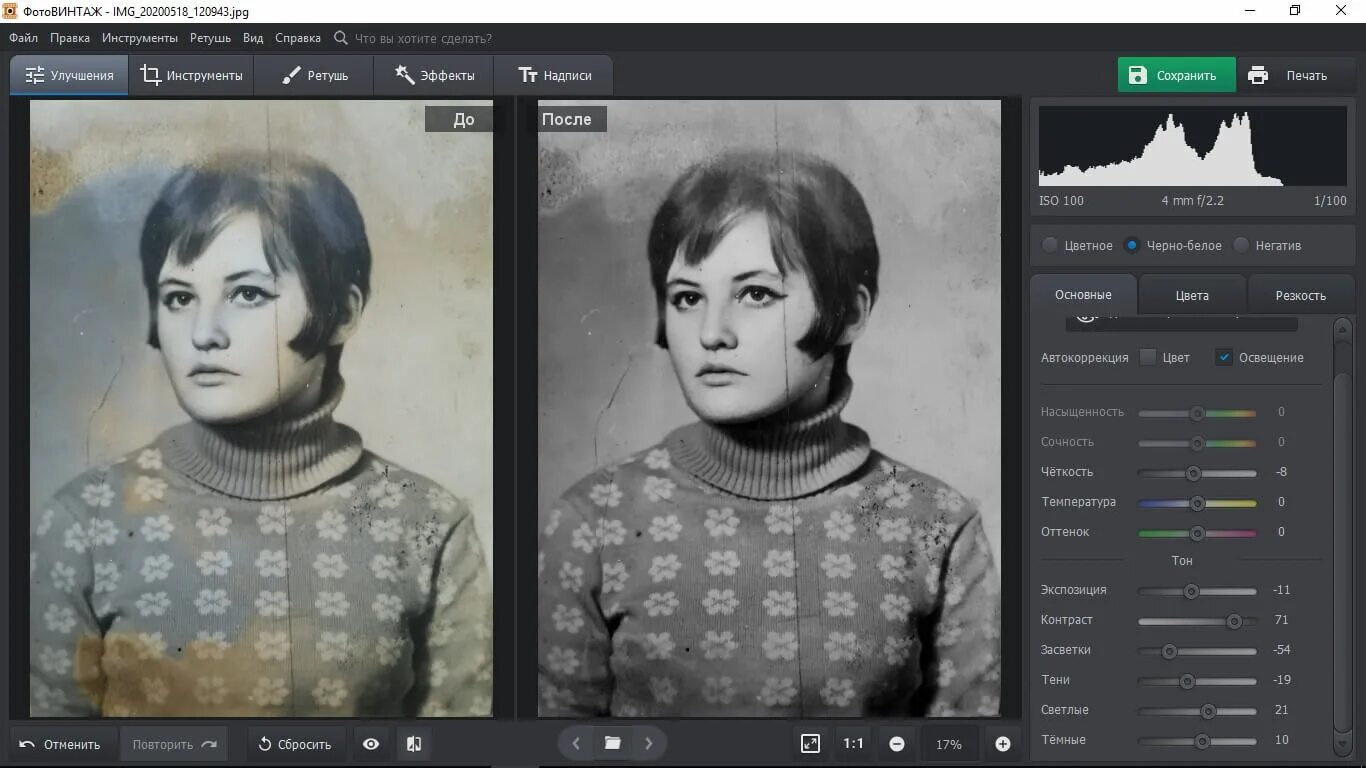Open the Вид menu
The width and height of the screenshot is (1366, 768).
click(x=253, y=38)
